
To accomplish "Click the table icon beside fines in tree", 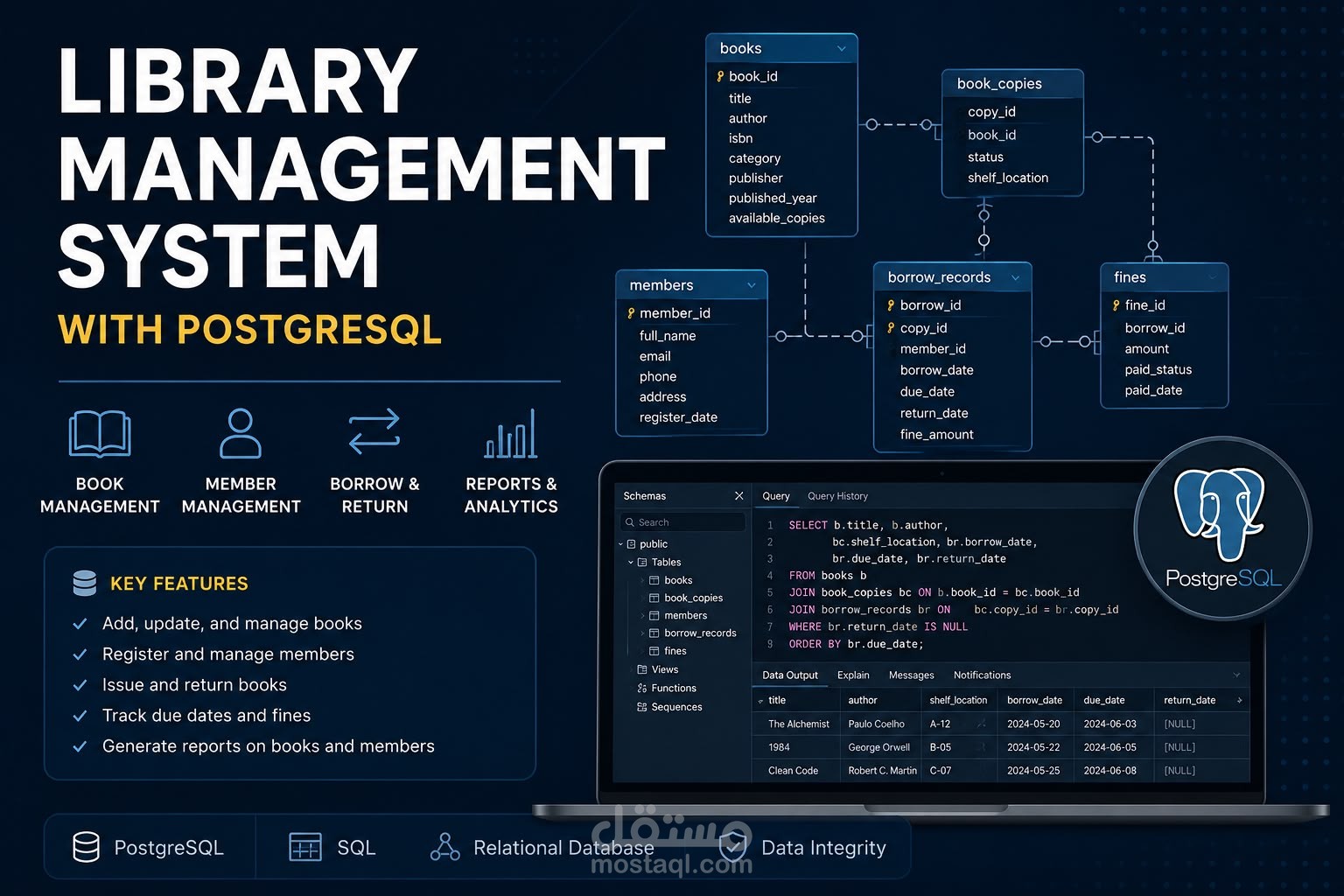I will 654,651.
